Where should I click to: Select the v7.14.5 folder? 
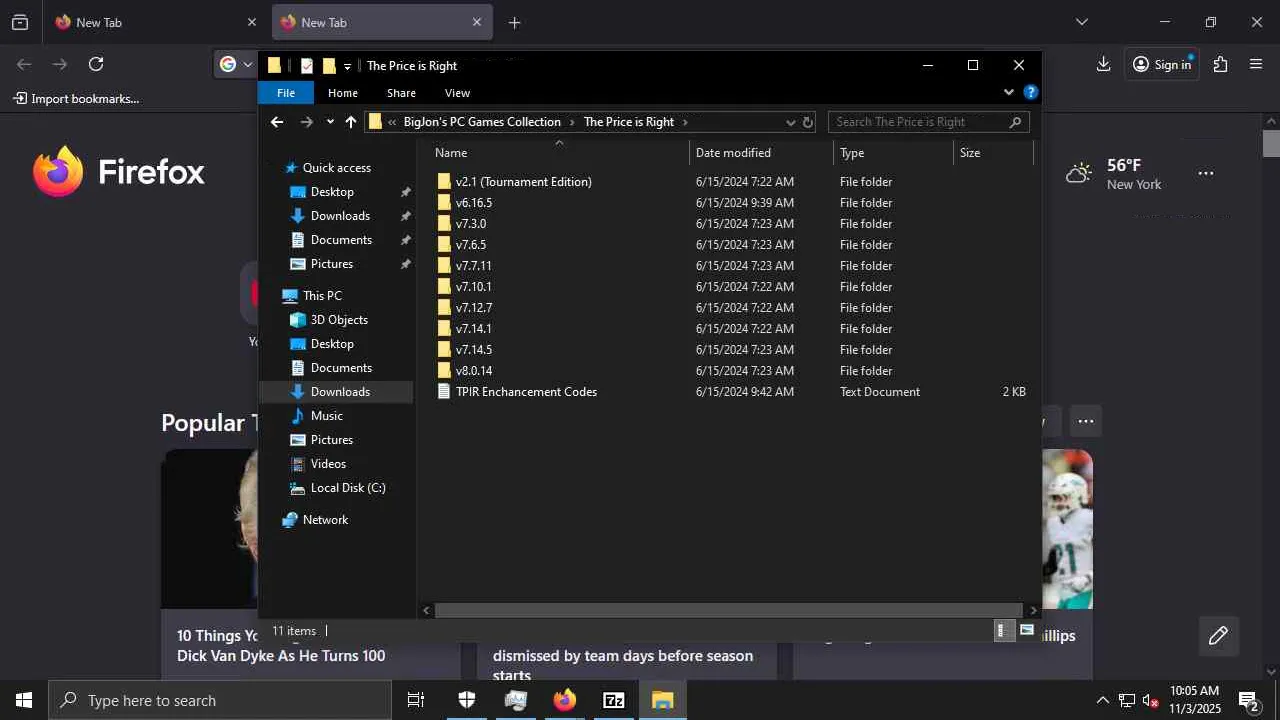pyautogui.click(x=473, y=350)
